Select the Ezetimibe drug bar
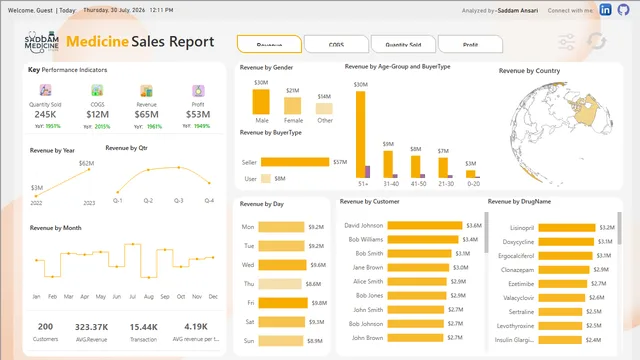The image size is (640, 360). click(562, 284)
